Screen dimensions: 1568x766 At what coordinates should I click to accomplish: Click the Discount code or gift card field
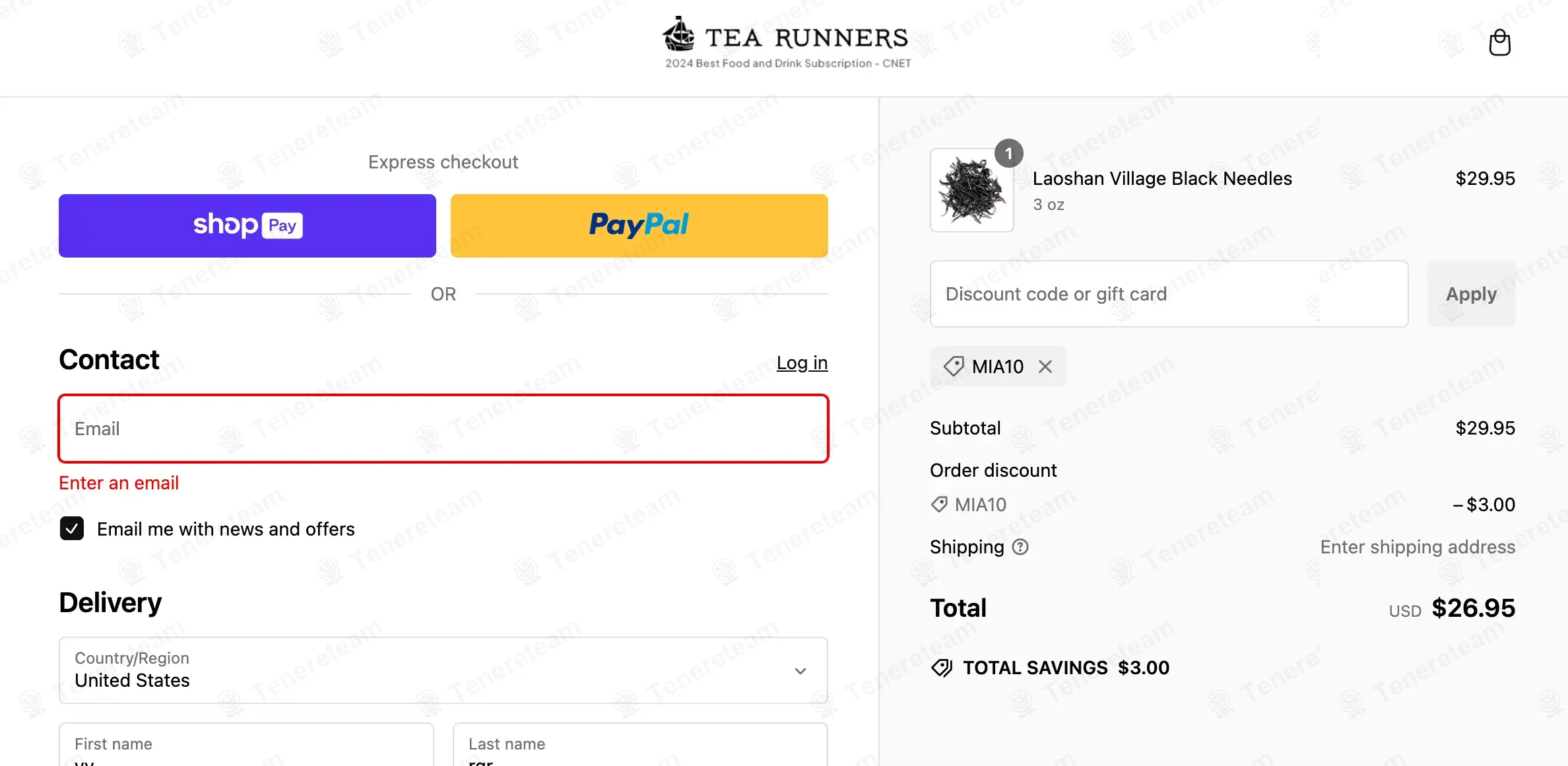(1169, 294)
